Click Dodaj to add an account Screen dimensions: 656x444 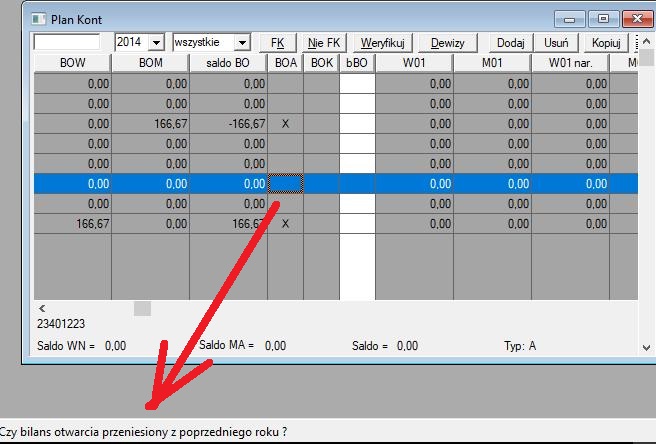click(x=510, y=43)
